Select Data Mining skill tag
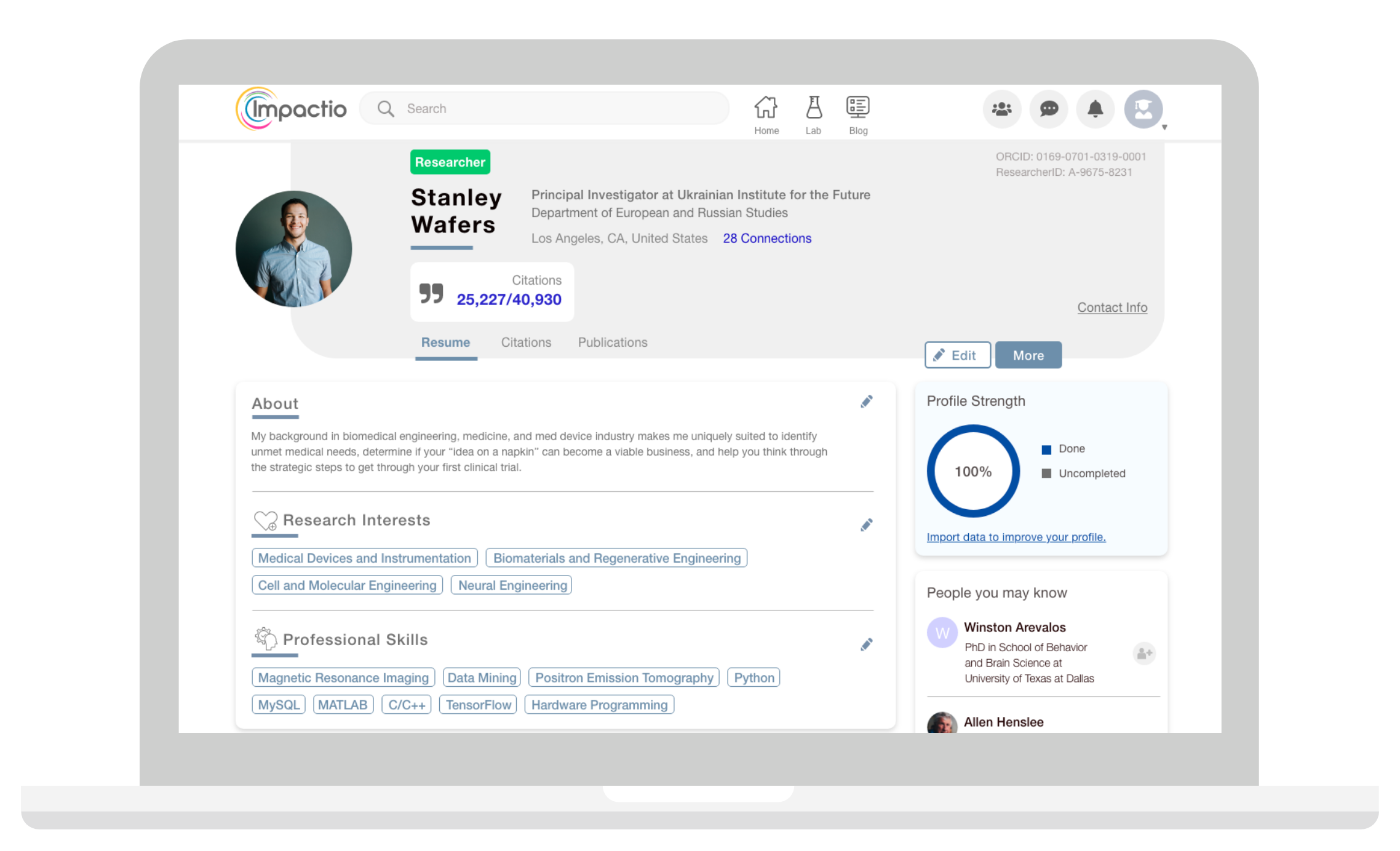Image resolution: width=1400 pixels, height=851 pixels. pyautogui.click(x=482, y=677)
